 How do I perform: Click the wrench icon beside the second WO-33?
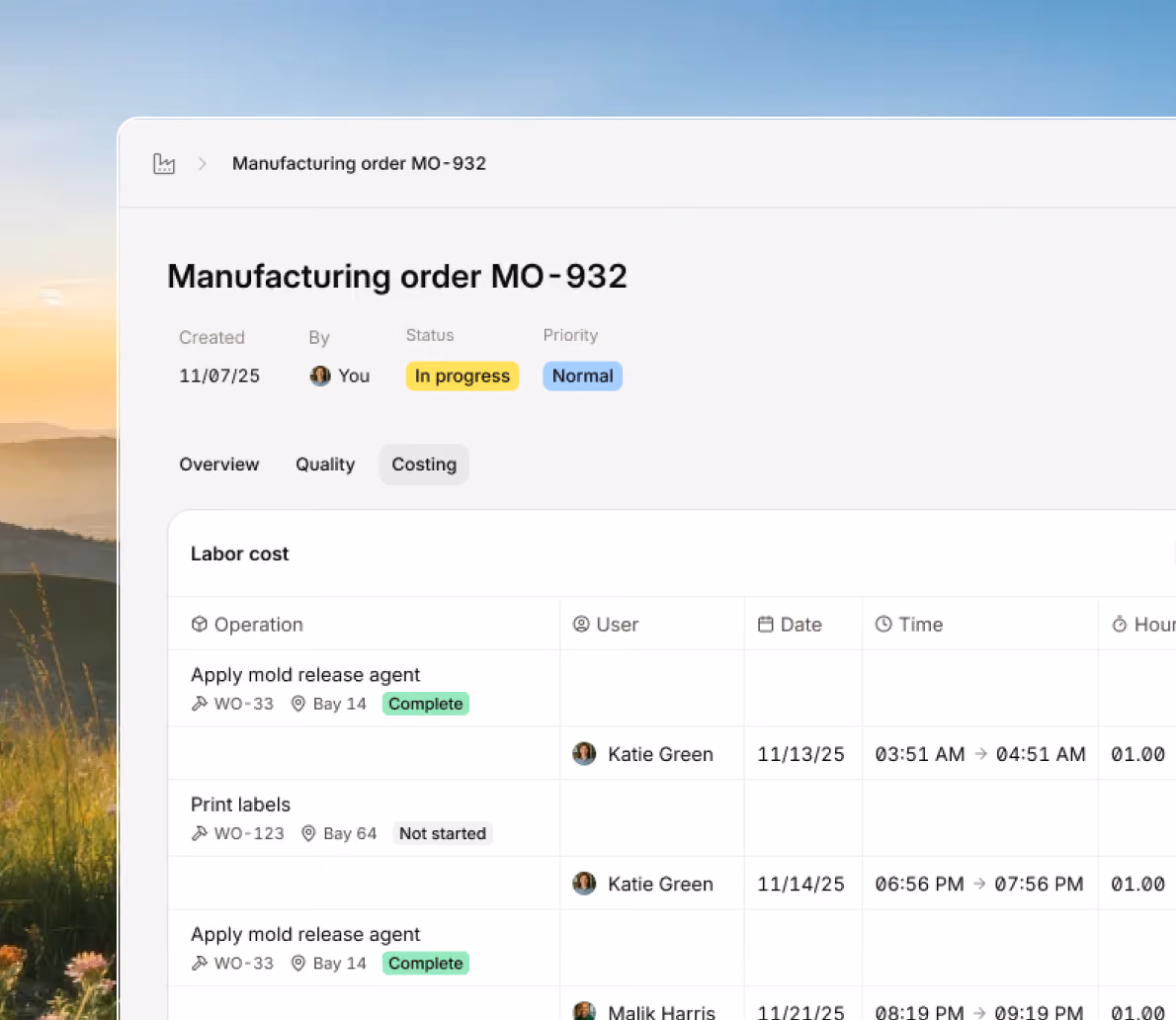tap(199, 963)
